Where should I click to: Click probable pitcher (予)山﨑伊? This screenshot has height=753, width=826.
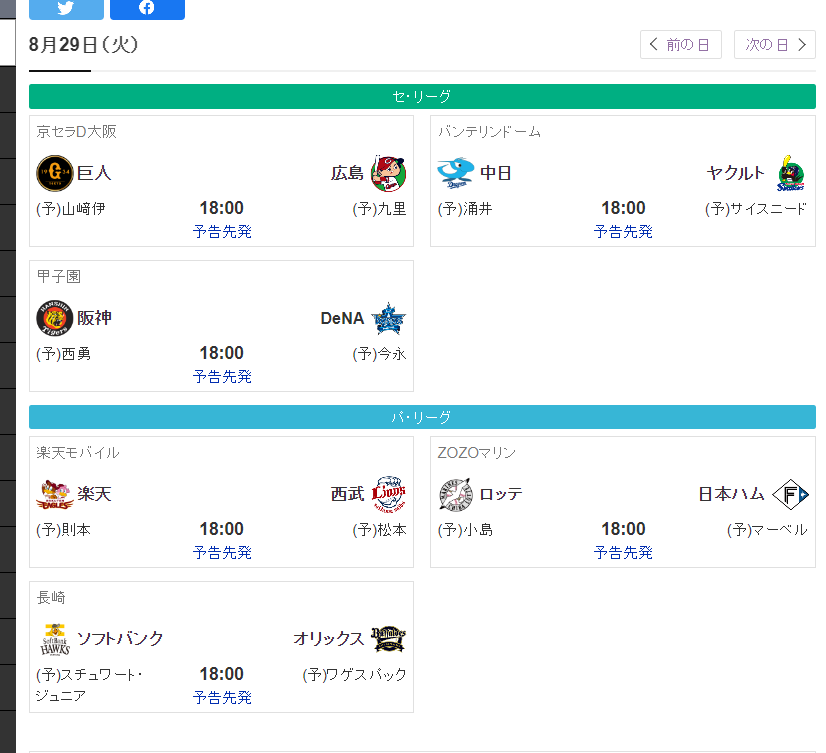coord(71,209)
